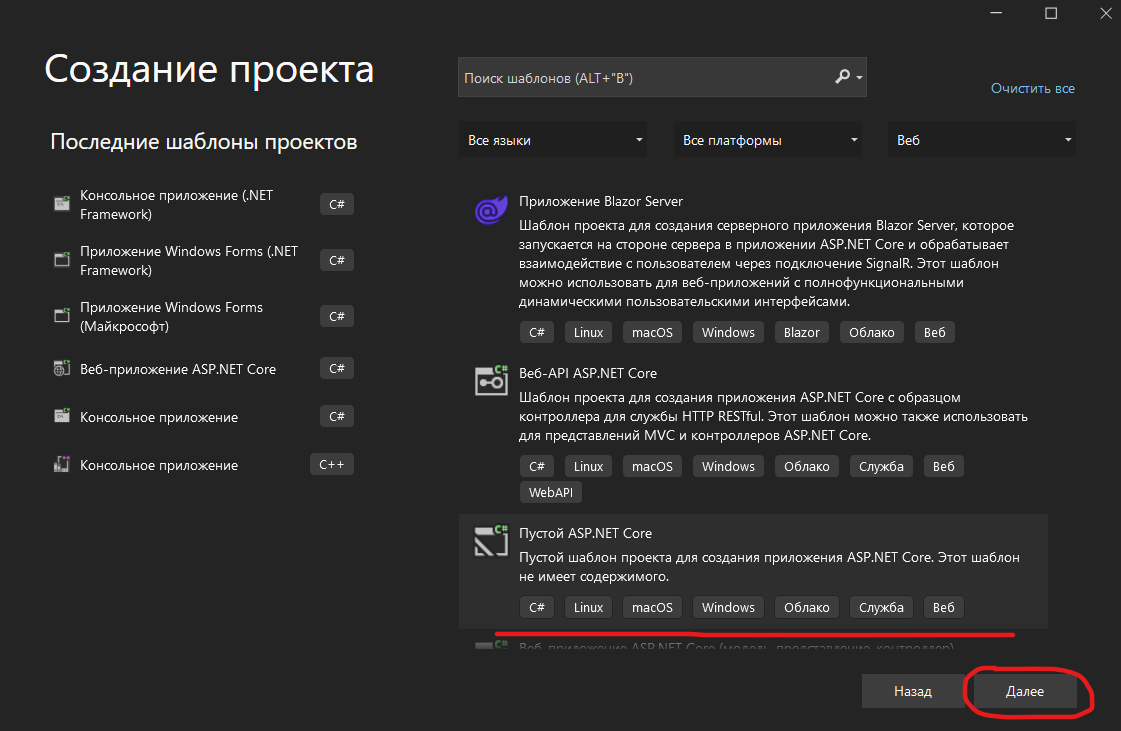Image resolution: width=1121 pixels, height=731 pixels.
Task: Open recent Веб-приложение ASP.NET Core template
Action: [x=204, y=369]
